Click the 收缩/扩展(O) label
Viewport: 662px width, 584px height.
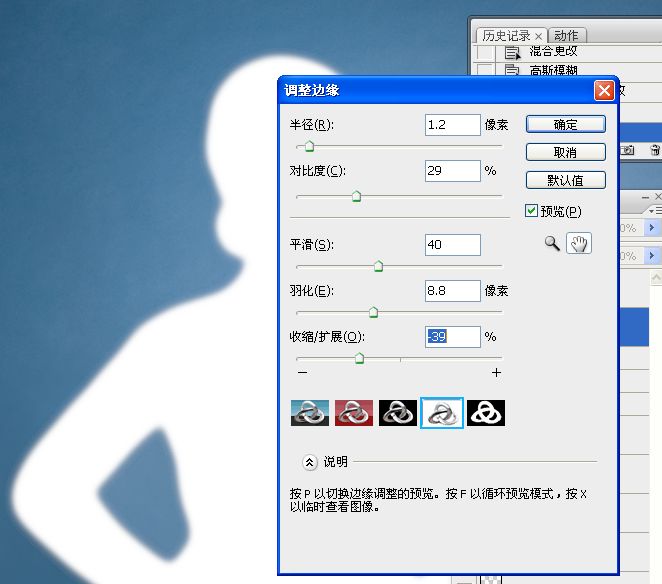click(327, 337)
